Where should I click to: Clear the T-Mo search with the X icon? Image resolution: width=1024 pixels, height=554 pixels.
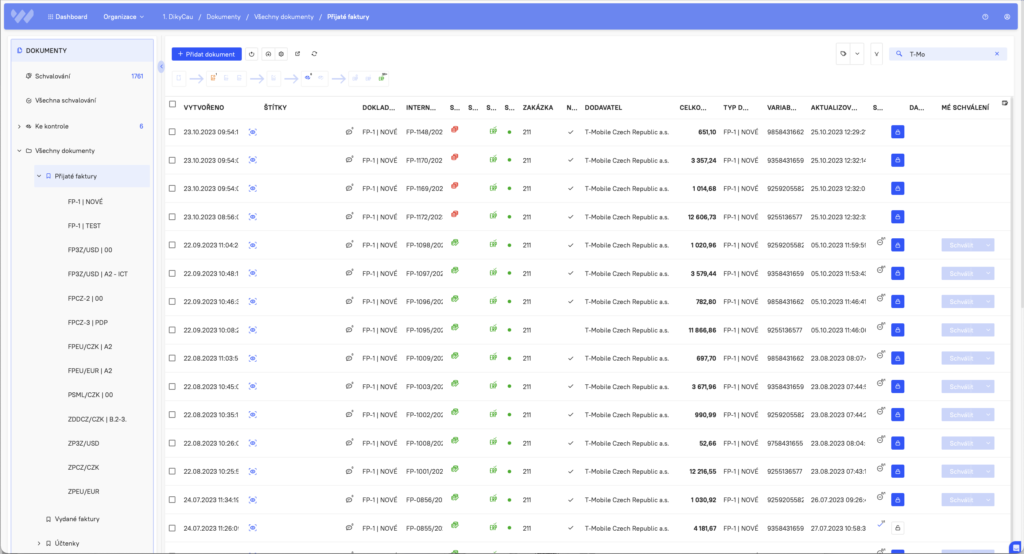[996, 54]
